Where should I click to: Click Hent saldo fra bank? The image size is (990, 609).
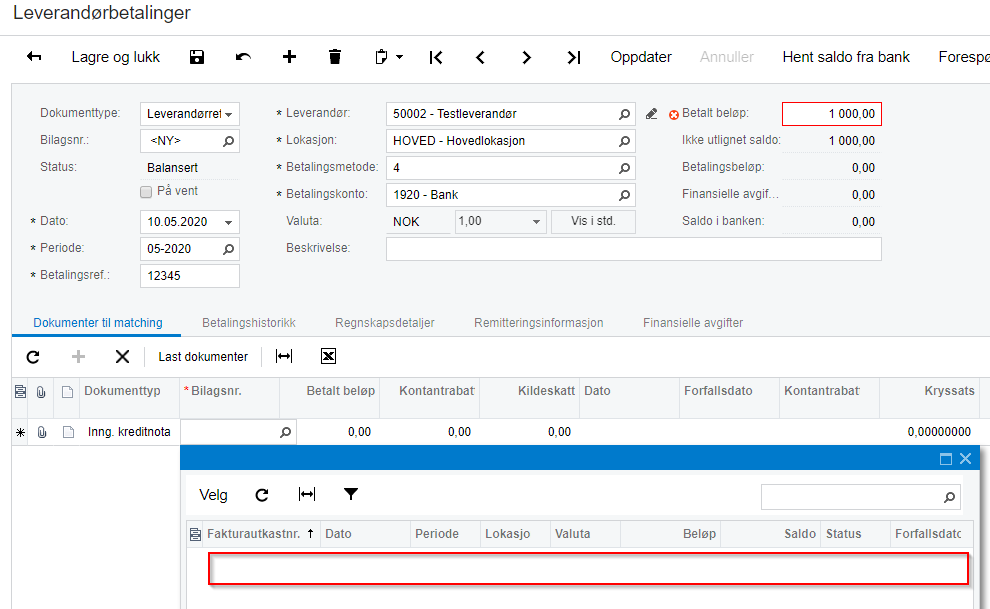coord(846,57)
